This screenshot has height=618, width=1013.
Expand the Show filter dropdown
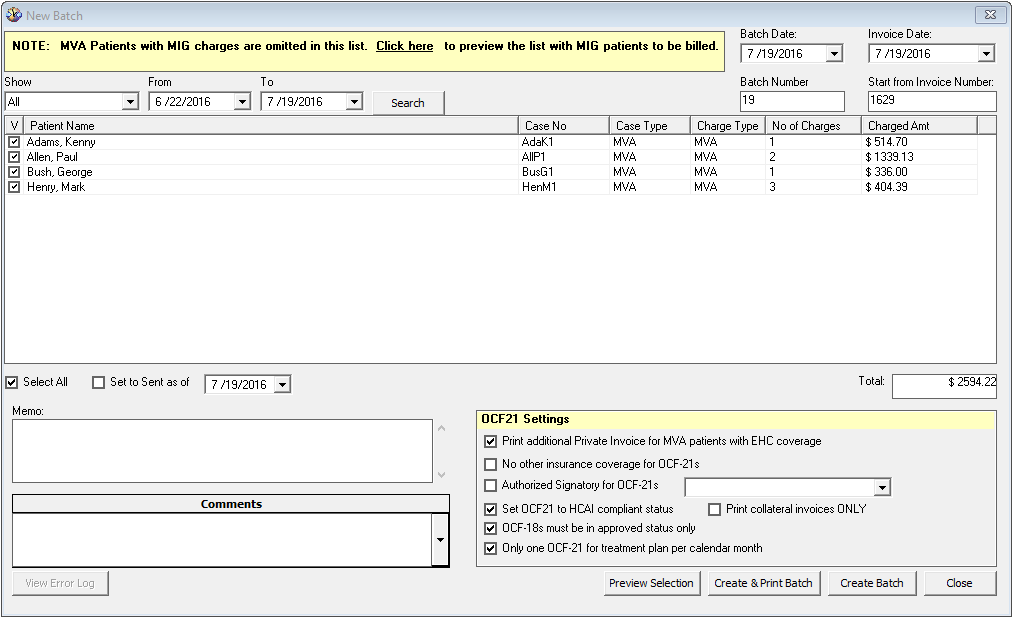click(x=130, y=102)
